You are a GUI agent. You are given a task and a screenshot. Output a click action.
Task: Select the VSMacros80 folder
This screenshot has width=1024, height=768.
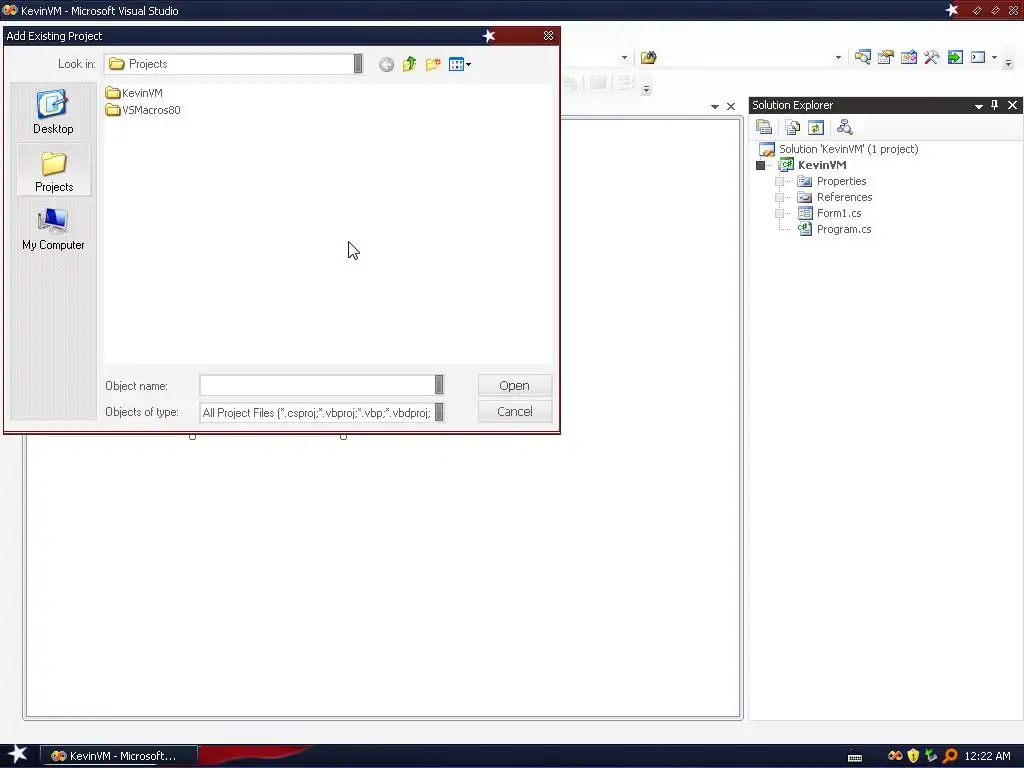143,110
